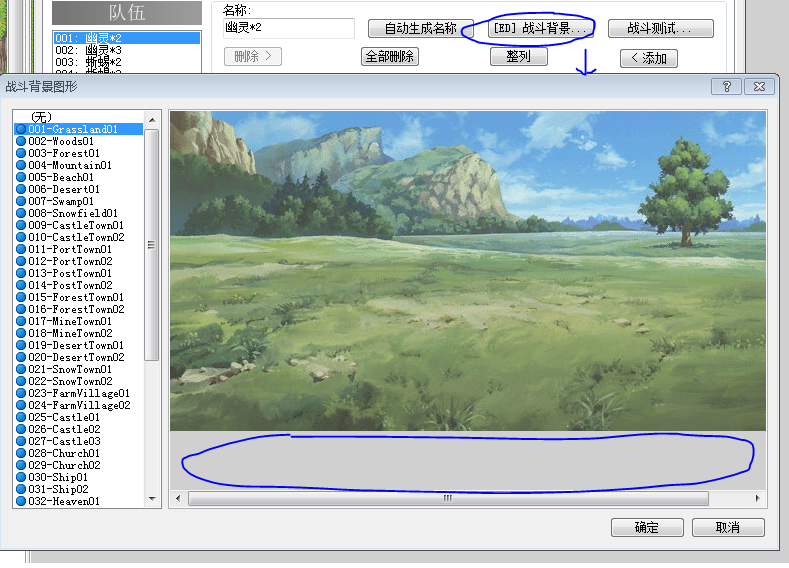Close the 战斗背景图形 dialog
This screenshot has height=568, width=789.
[759, 87]
